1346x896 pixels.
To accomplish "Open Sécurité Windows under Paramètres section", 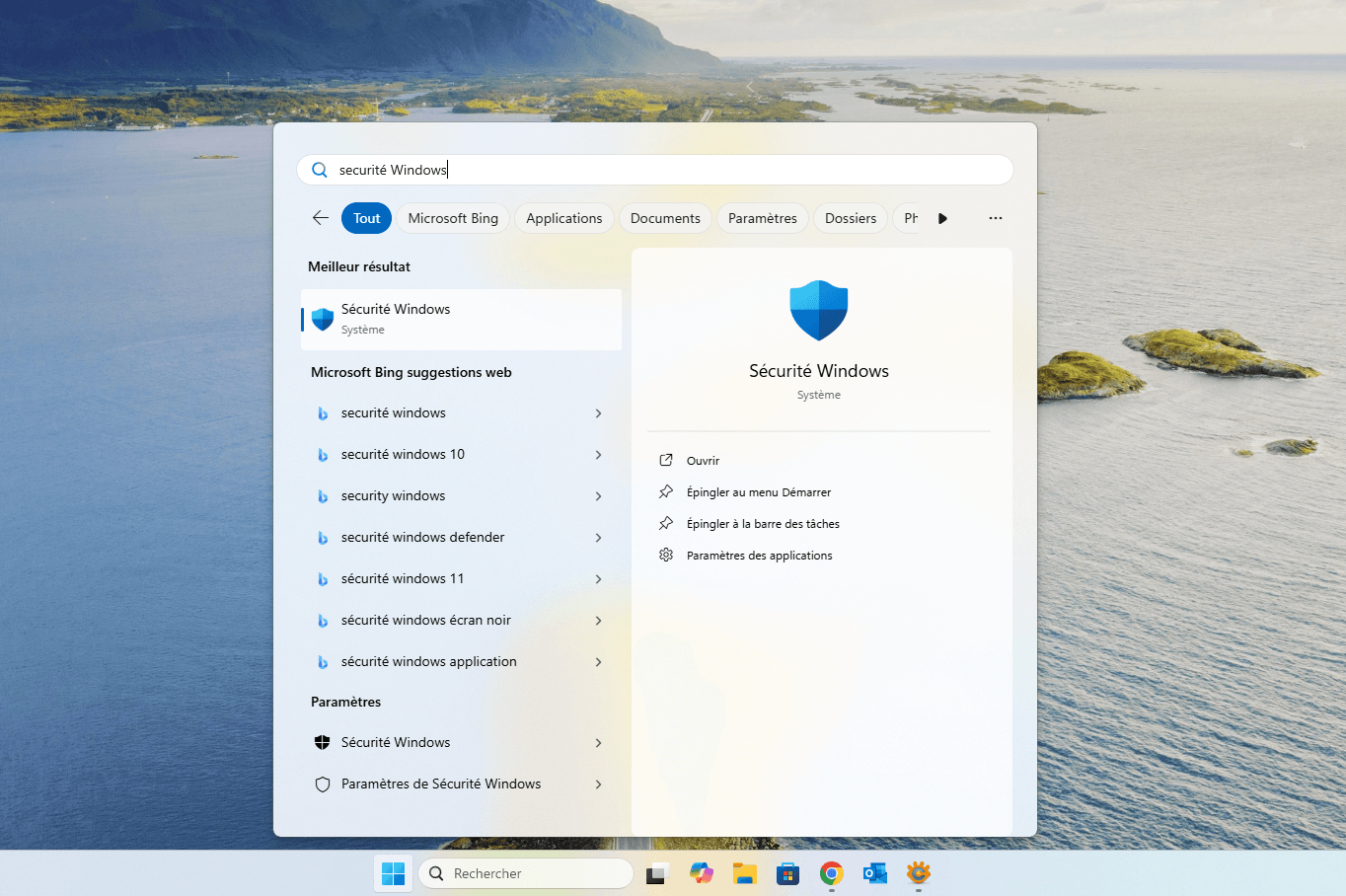I will 461,743.
